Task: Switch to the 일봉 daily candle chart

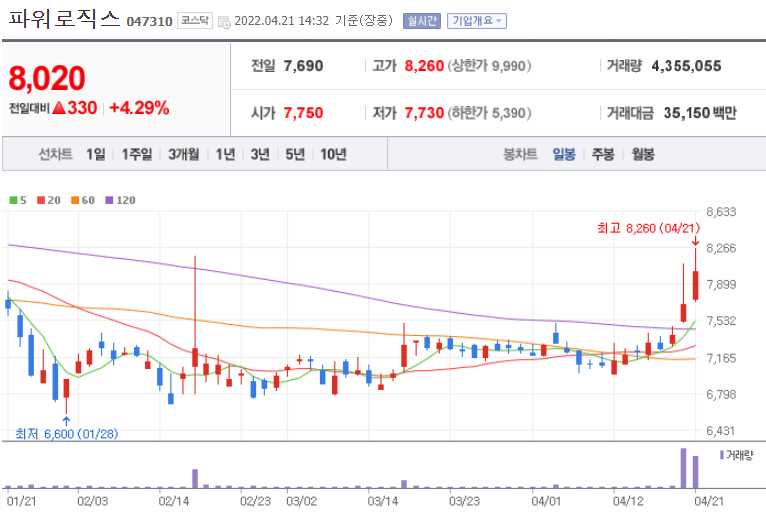Action: (564, 154)
